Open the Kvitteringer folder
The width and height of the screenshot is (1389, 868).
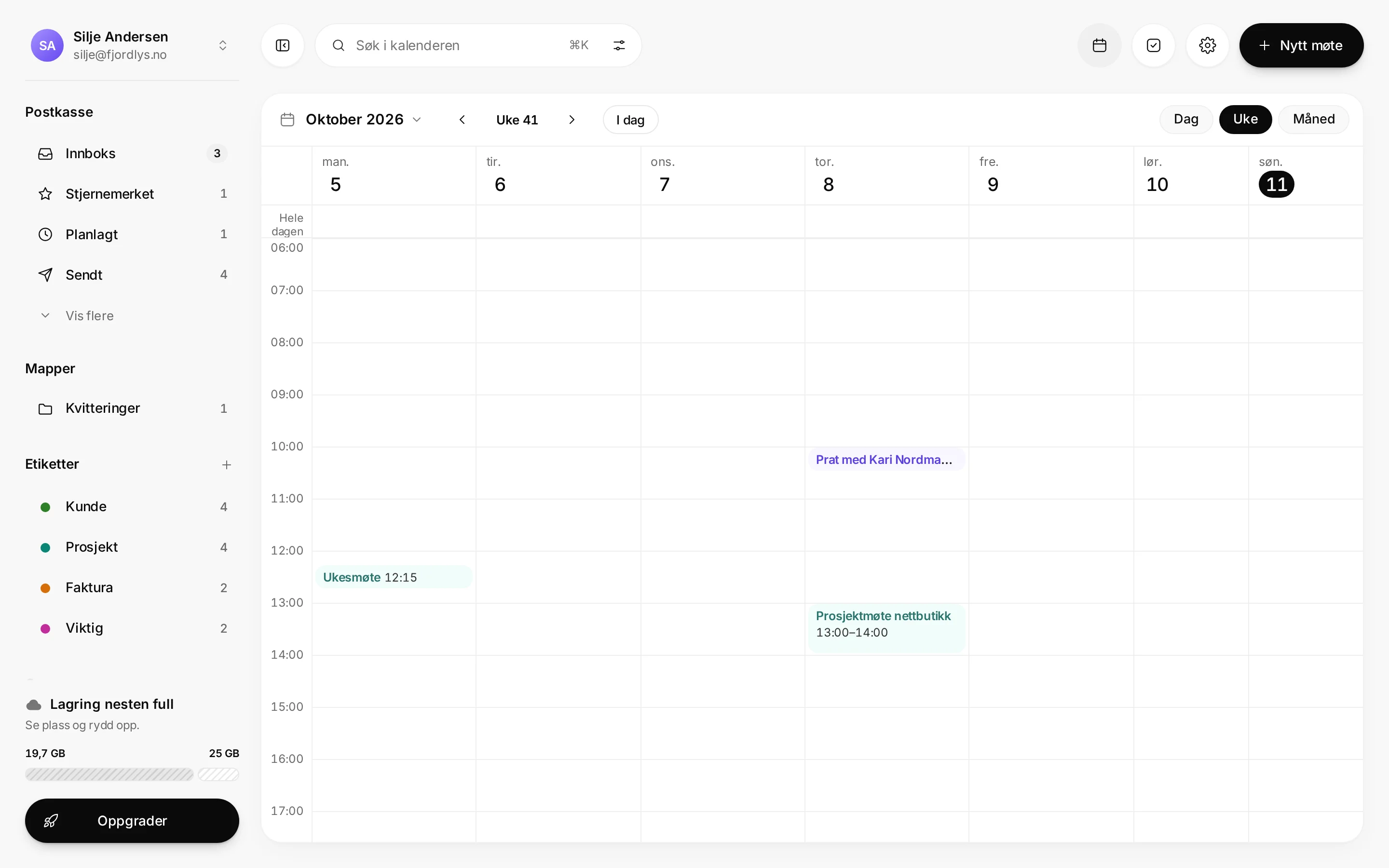click(132, 408)
